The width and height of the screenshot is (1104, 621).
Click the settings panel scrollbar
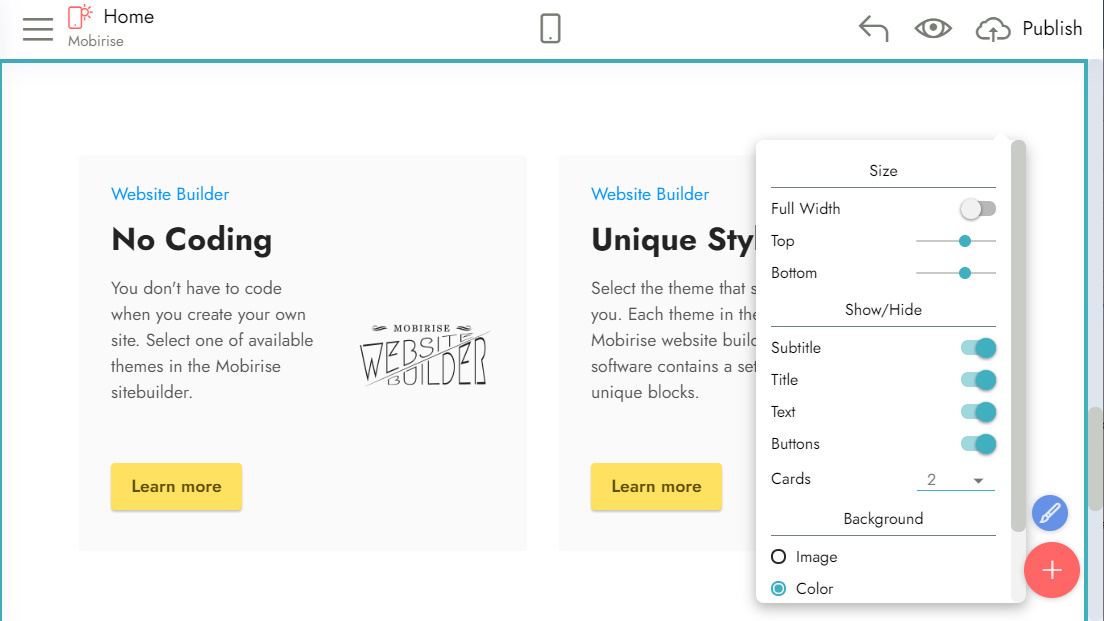1018,336
